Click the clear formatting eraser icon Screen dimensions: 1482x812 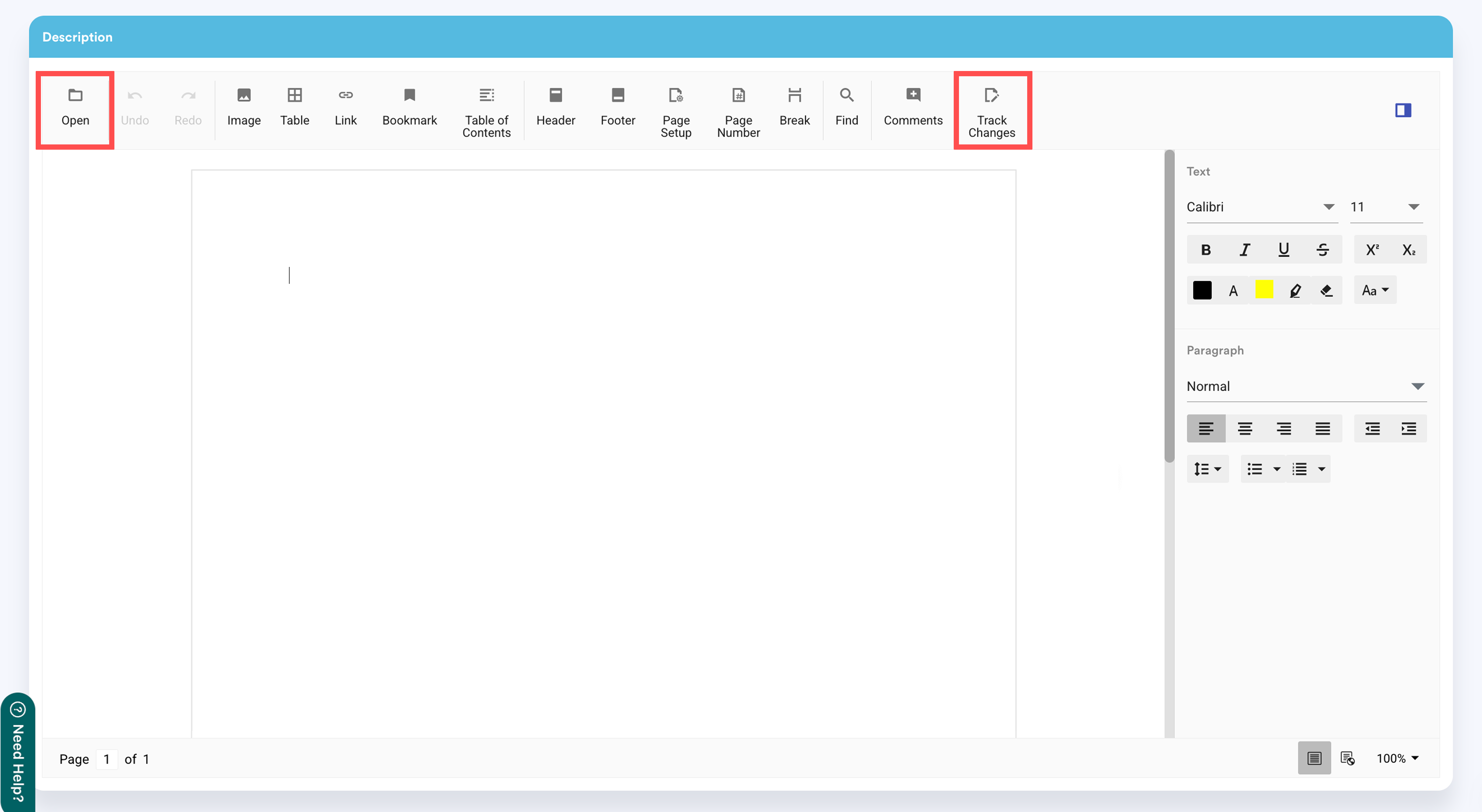[1327, 290]
